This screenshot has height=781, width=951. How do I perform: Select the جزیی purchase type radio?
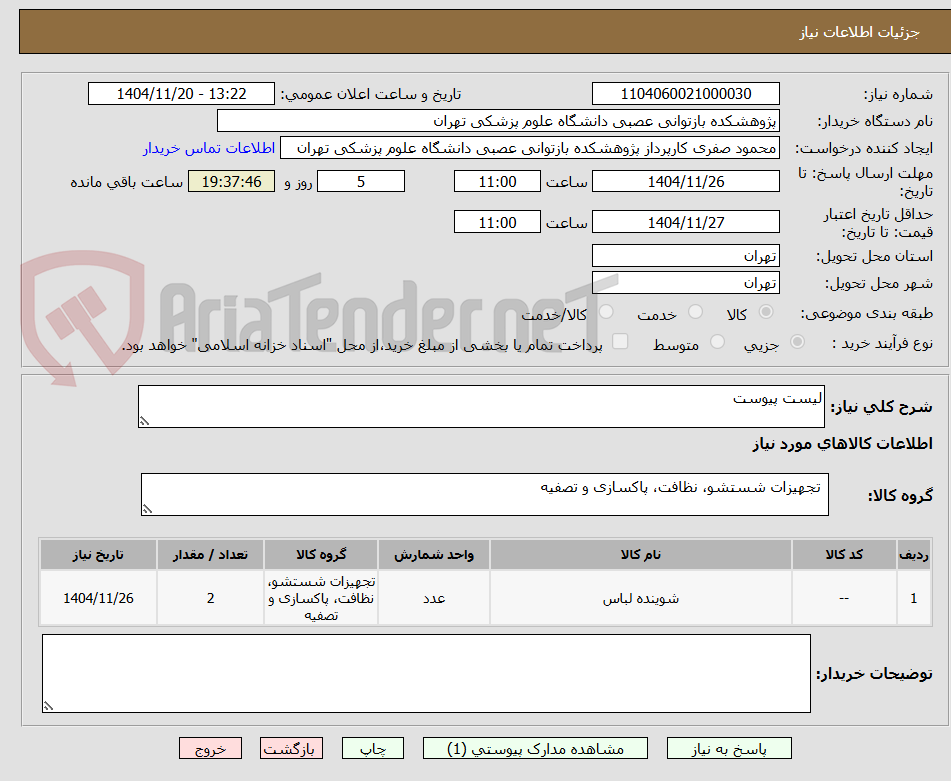[x=797, y=341]
